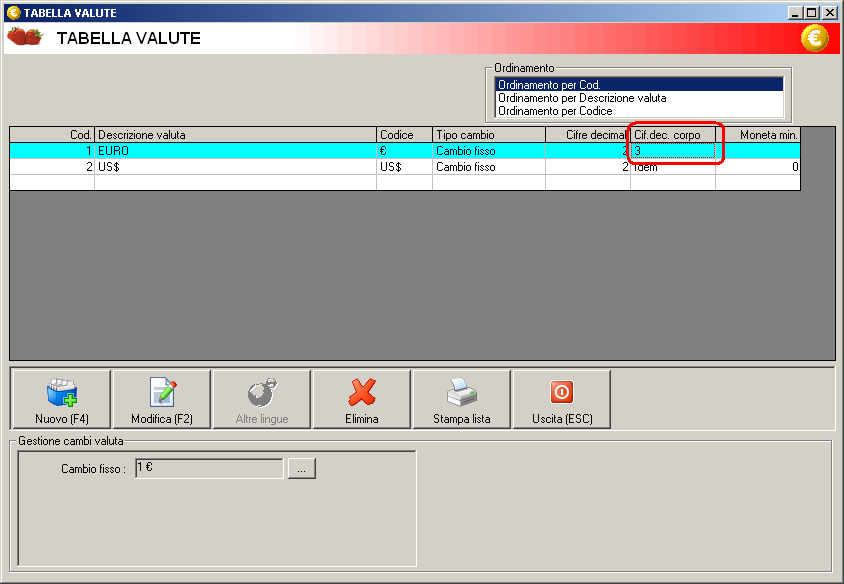This screenshot has width=844, height=584.
Task: Click the Tipo cambio column header
Action: click(489, 135)
